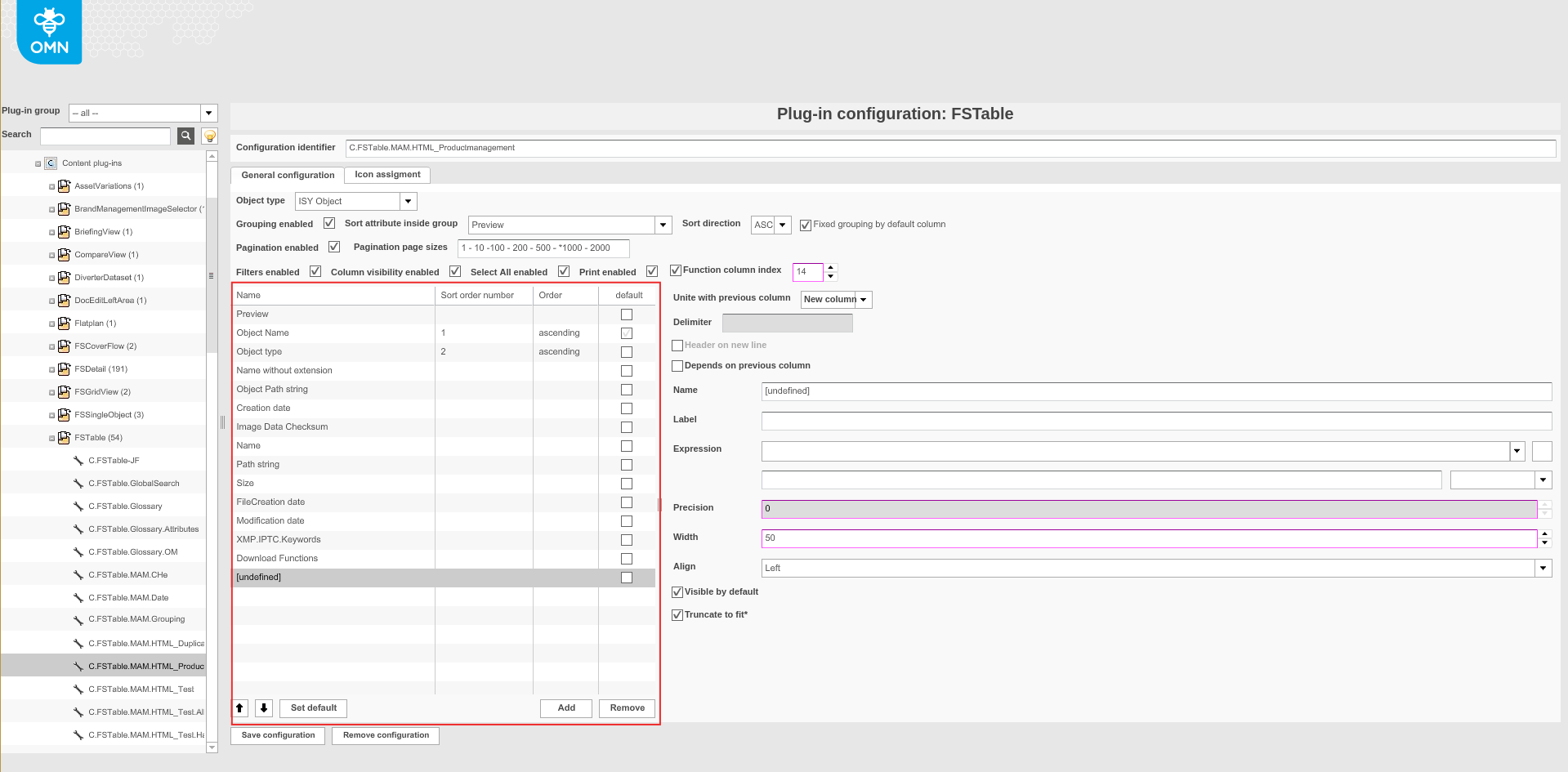The image size is (1568, 772).
Task: Click the OMN bee logo in the top-left corner
Action: point(48,31)
